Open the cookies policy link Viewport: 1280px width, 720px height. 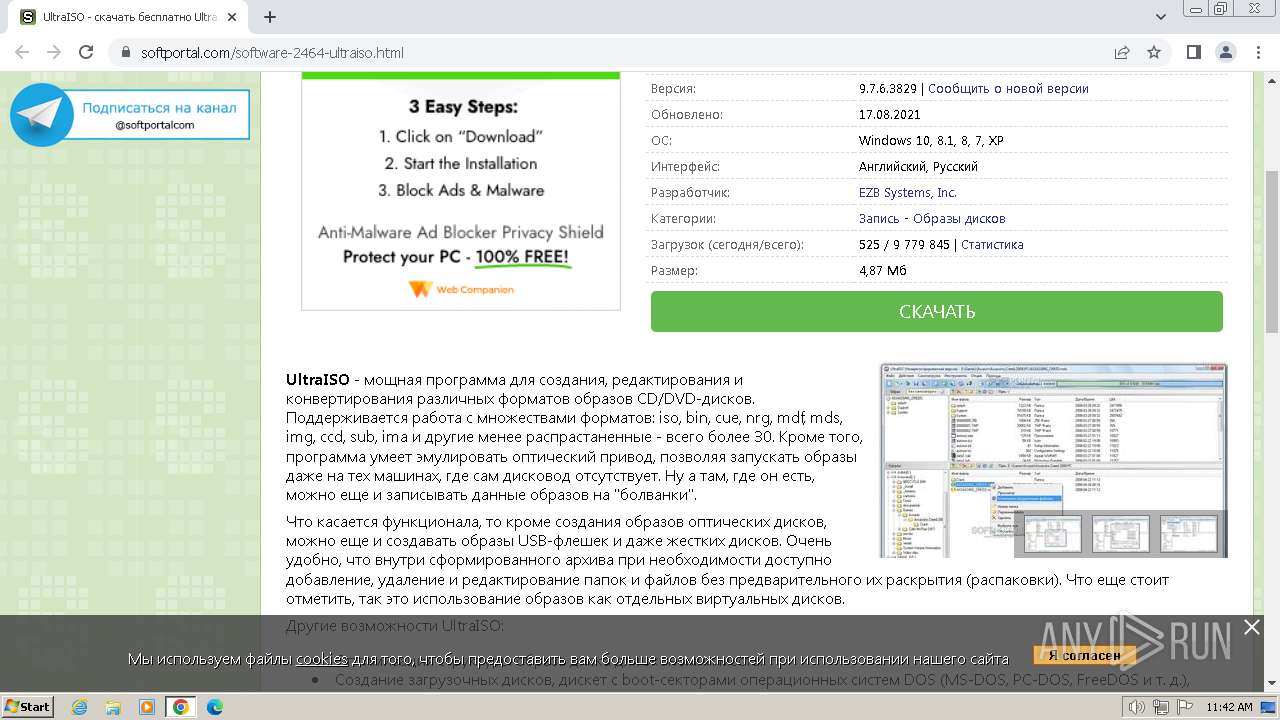coord(321,658)
